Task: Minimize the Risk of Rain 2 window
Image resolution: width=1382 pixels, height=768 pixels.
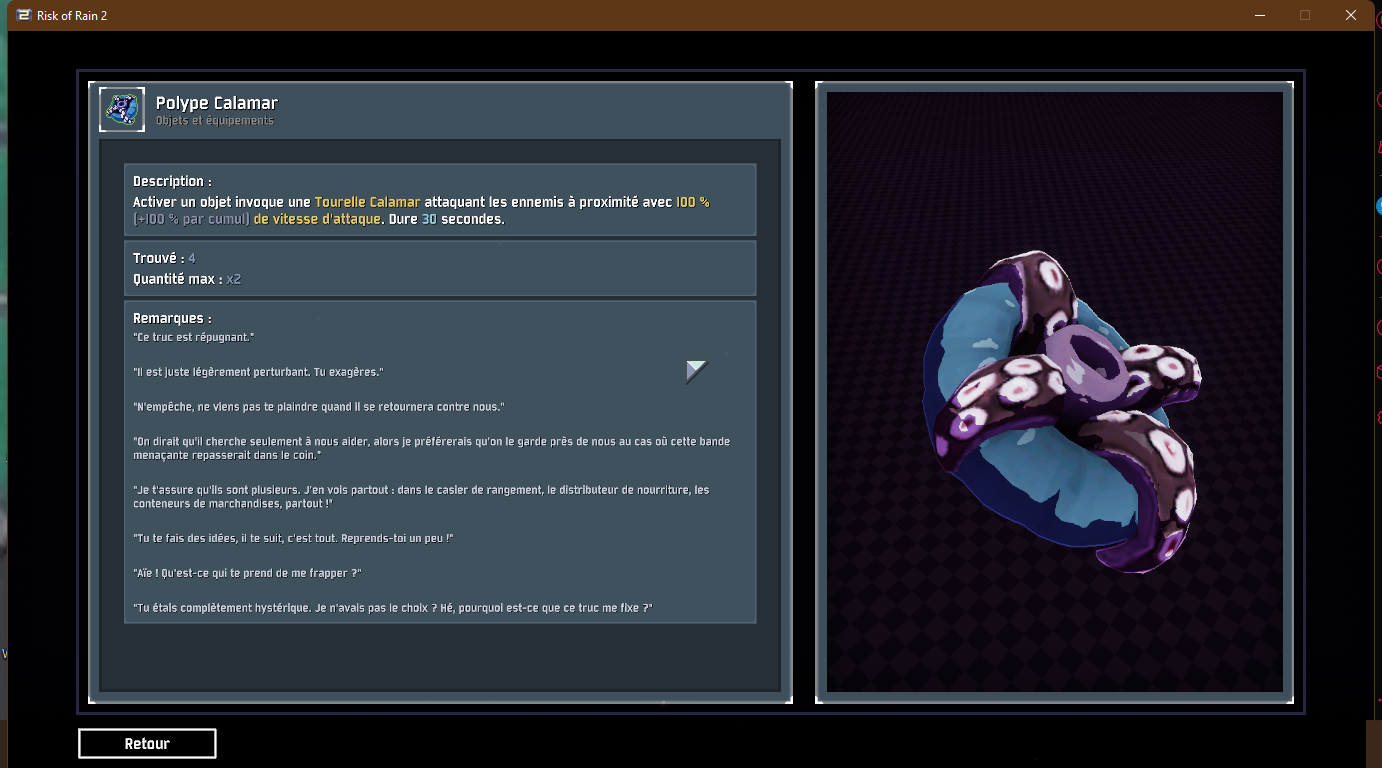Action: (1259, 15)
